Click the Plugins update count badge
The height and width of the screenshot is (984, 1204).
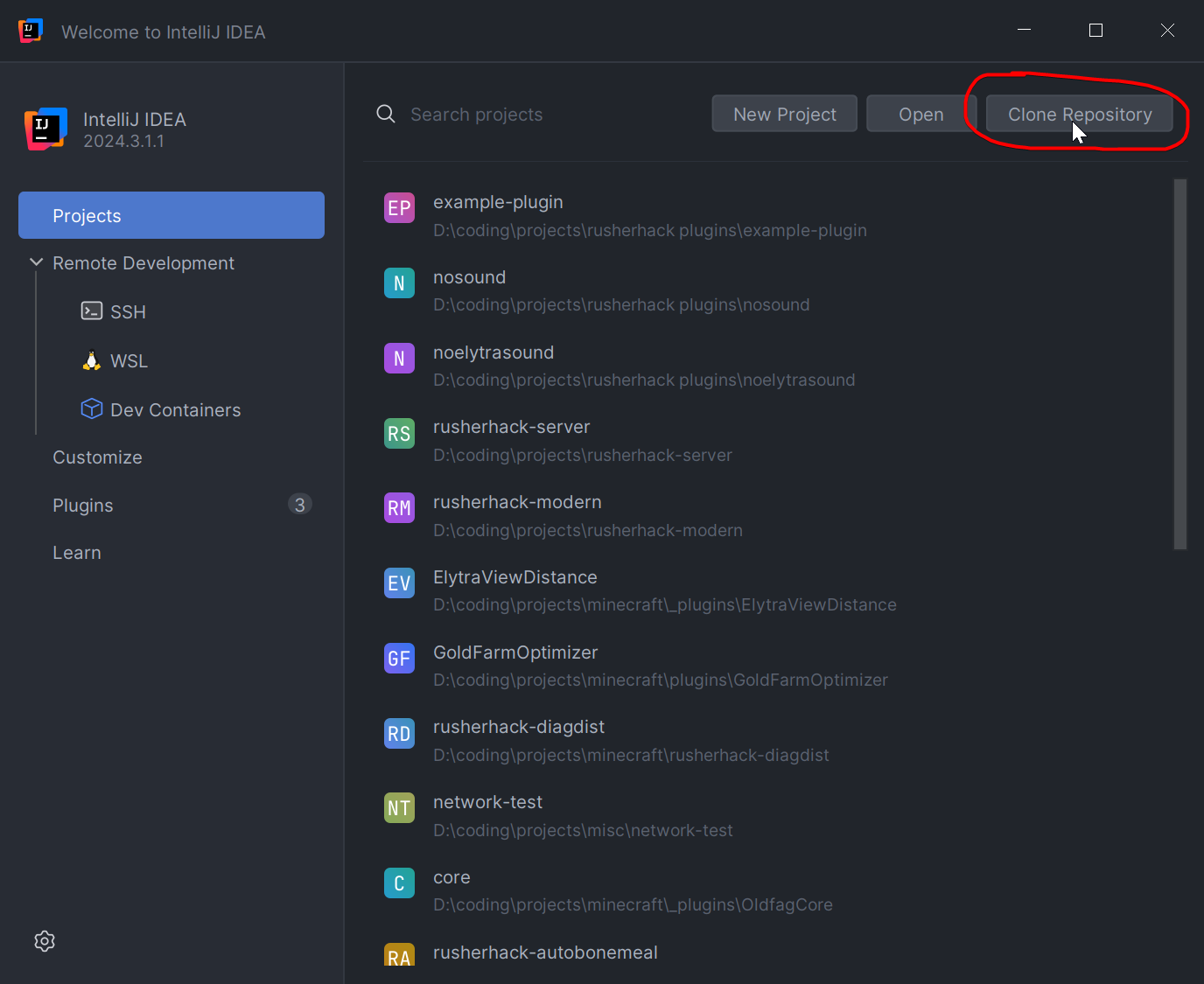pyautogui.click(x=300, y=505)
